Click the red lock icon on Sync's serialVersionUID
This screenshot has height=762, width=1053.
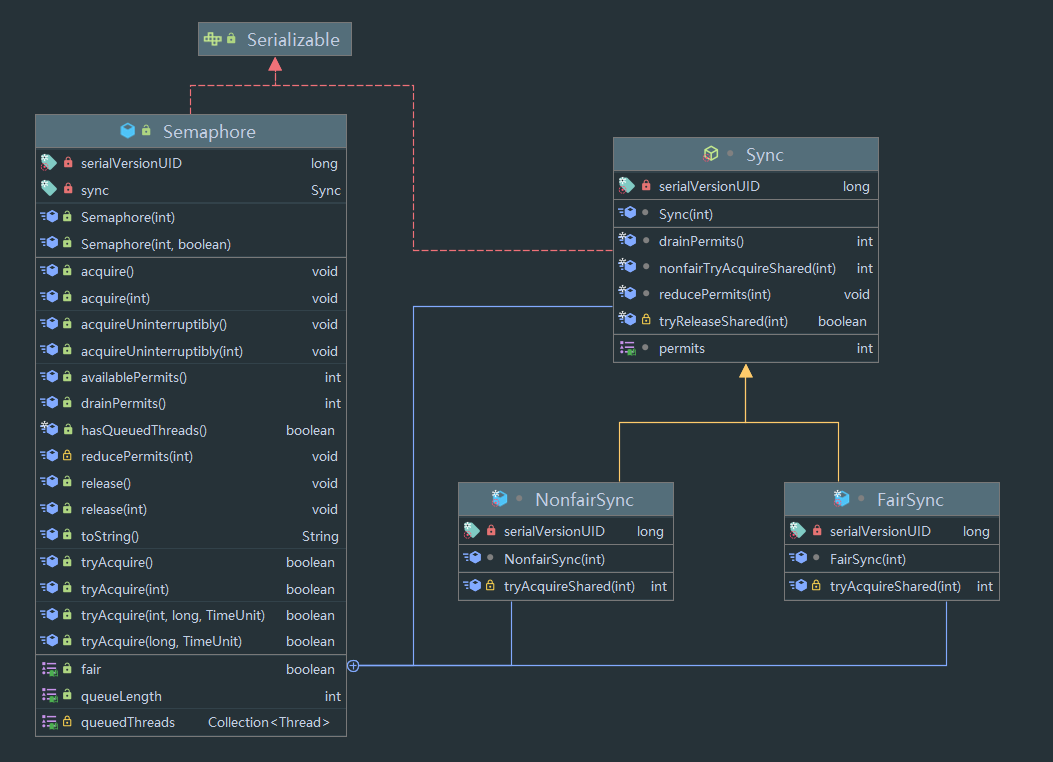pos(646,186)
